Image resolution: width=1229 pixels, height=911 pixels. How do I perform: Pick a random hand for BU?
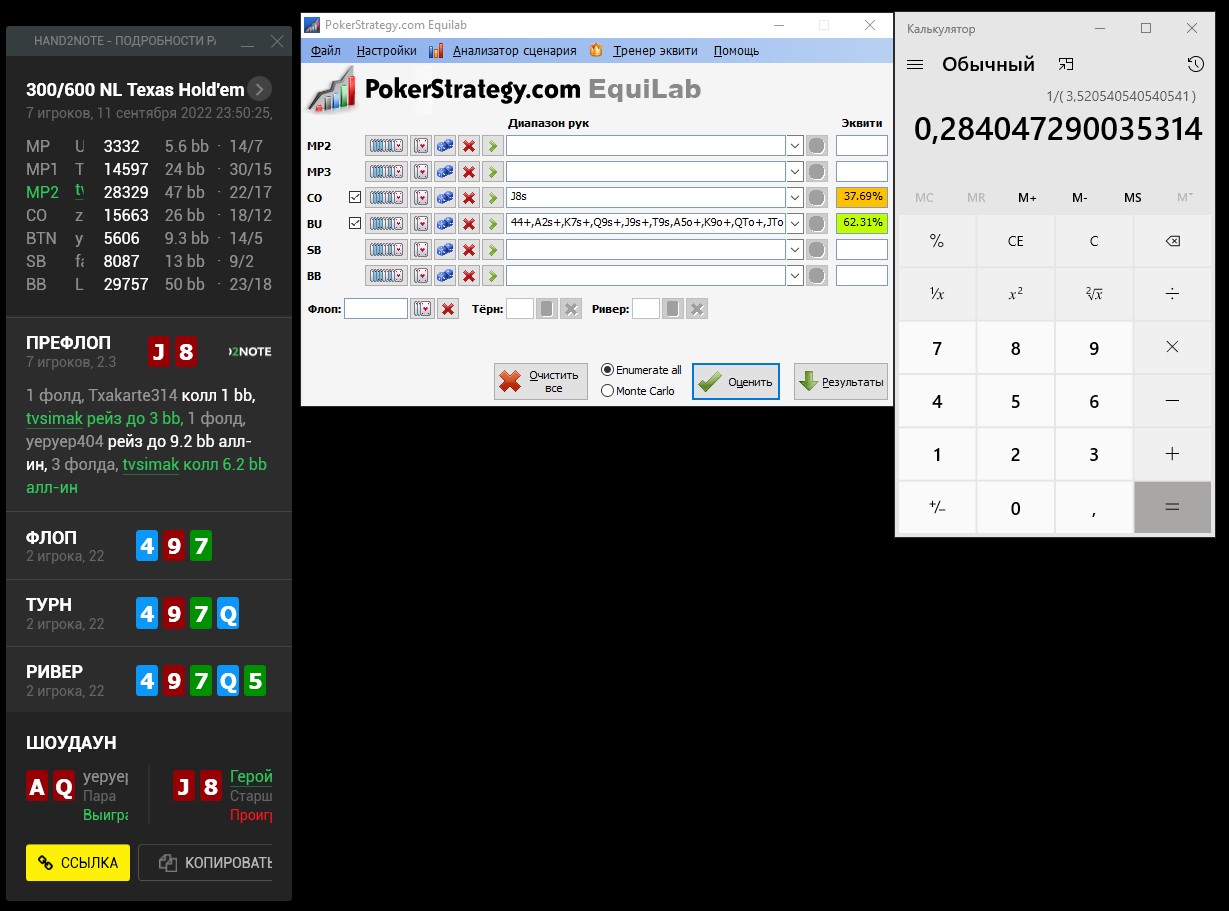click(444, 223)
